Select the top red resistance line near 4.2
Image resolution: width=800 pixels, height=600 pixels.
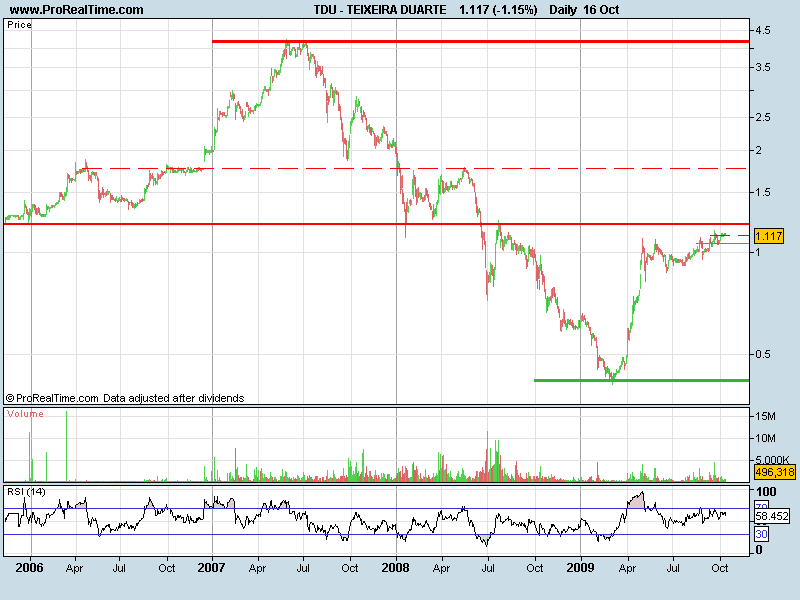(481, 41)
